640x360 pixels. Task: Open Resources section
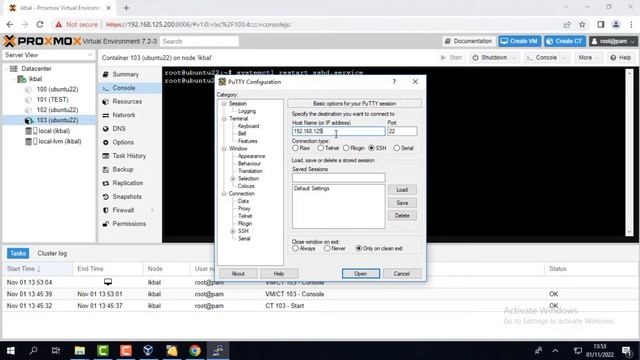127,102
